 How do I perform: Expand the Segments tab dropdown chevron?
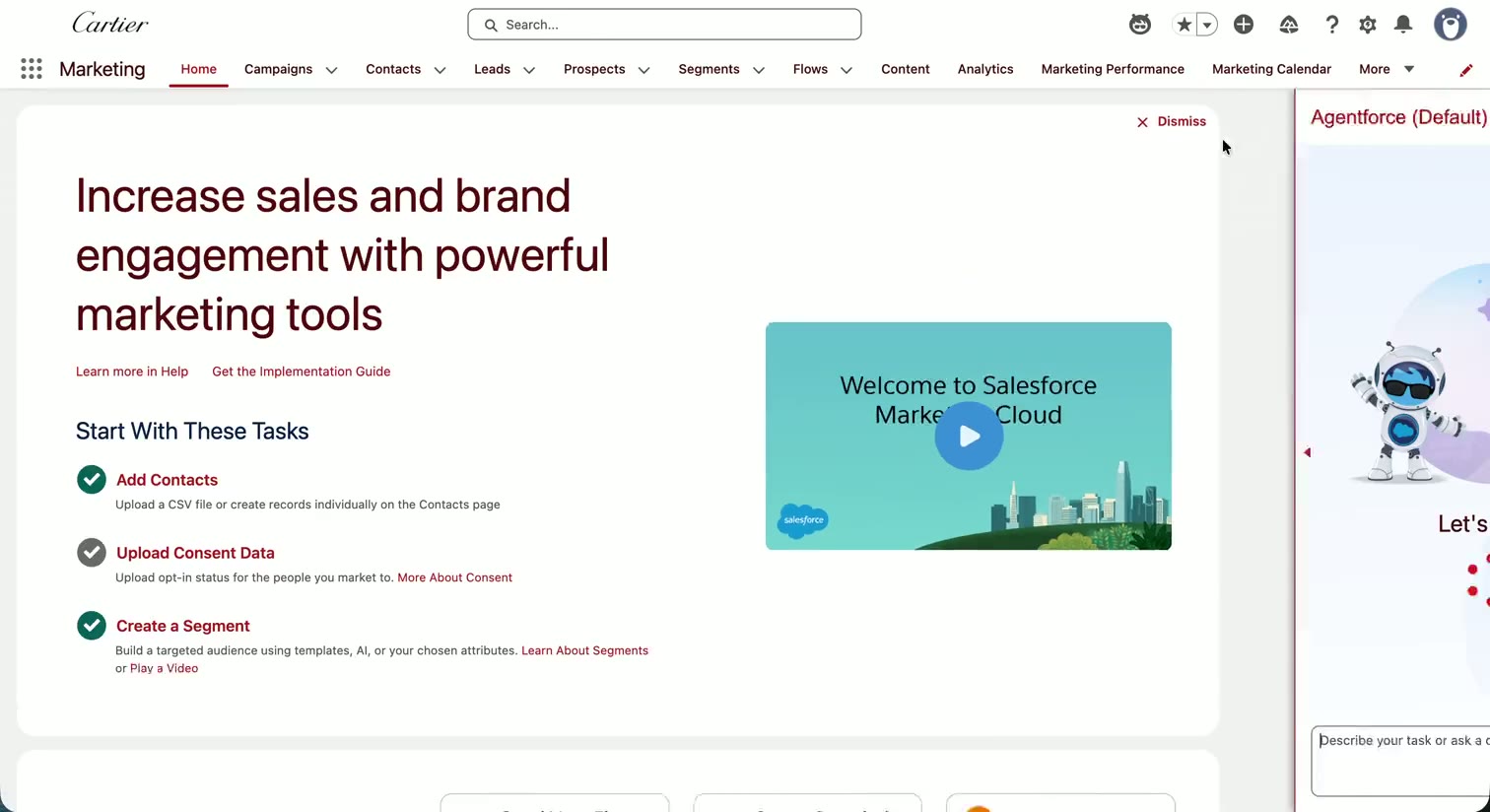click(759, 70)
